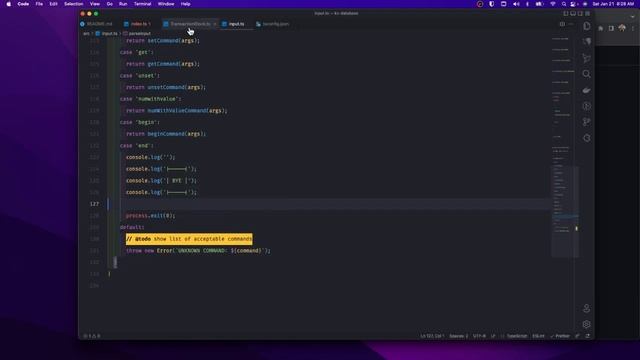640x360 pixels.
Task: Open the Code menu in menu bar
Action: 23,4
